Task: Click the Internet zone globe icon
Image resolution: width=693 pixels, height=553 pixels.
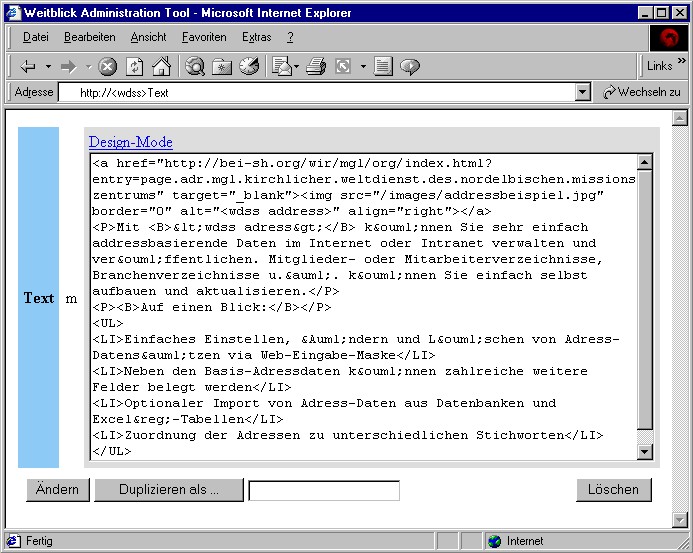Action: [x=494, y=541]
